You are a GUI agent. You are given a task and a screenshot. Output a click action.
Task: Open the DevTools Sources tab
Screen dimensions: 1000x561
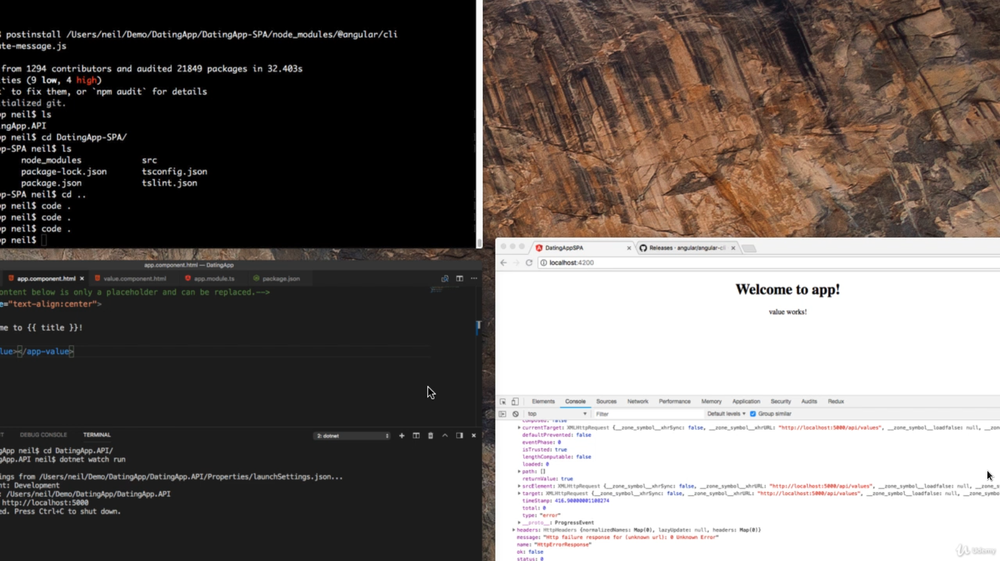point(606,402)
